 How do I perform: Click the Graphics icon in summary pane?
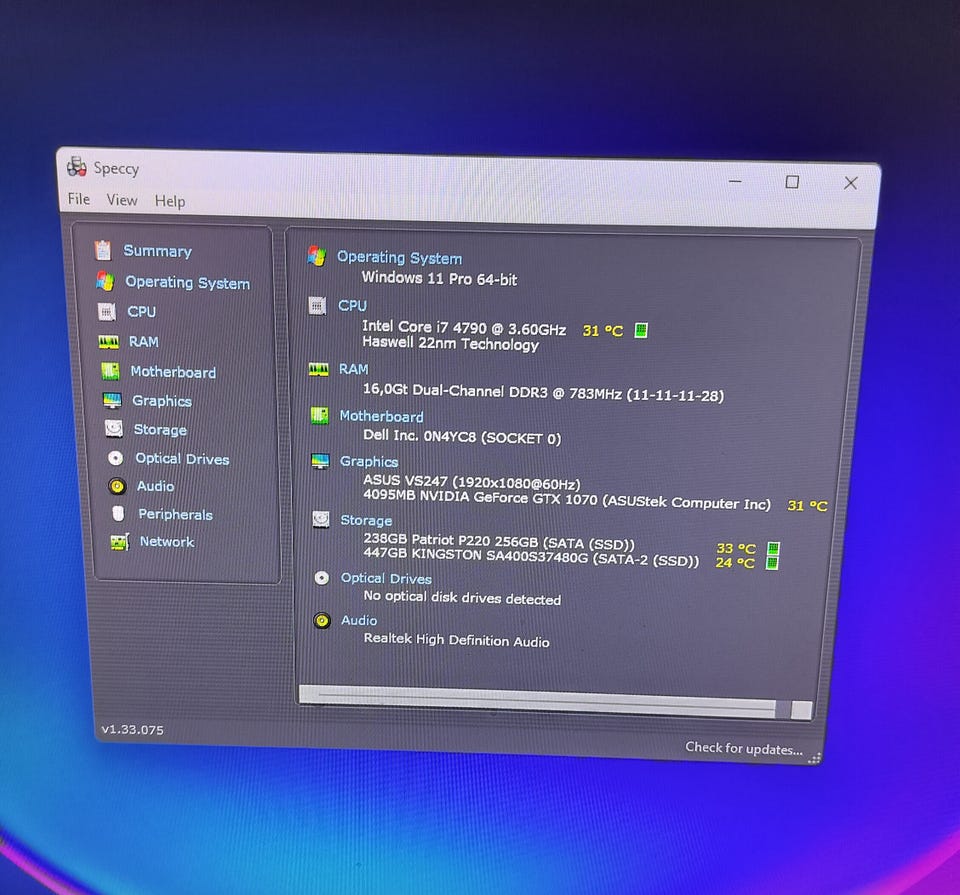click(x=320, y=461)
